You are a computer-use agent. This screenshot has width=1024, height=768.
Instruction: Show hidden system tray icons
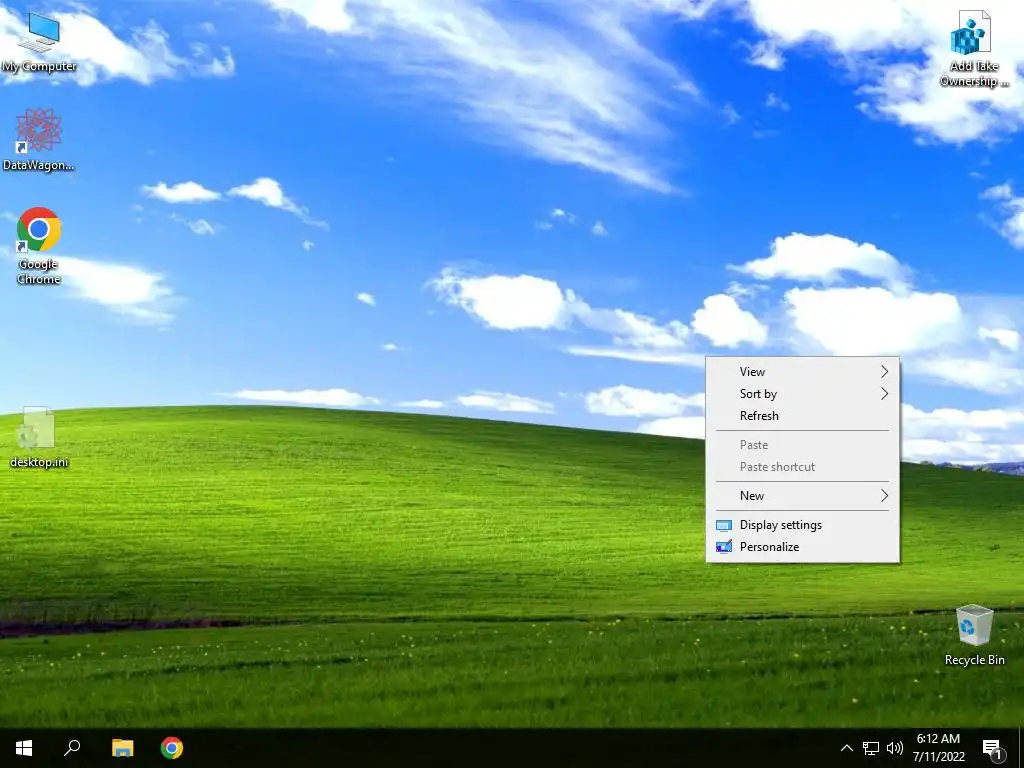pyautogui.click(x=846, y=748)
